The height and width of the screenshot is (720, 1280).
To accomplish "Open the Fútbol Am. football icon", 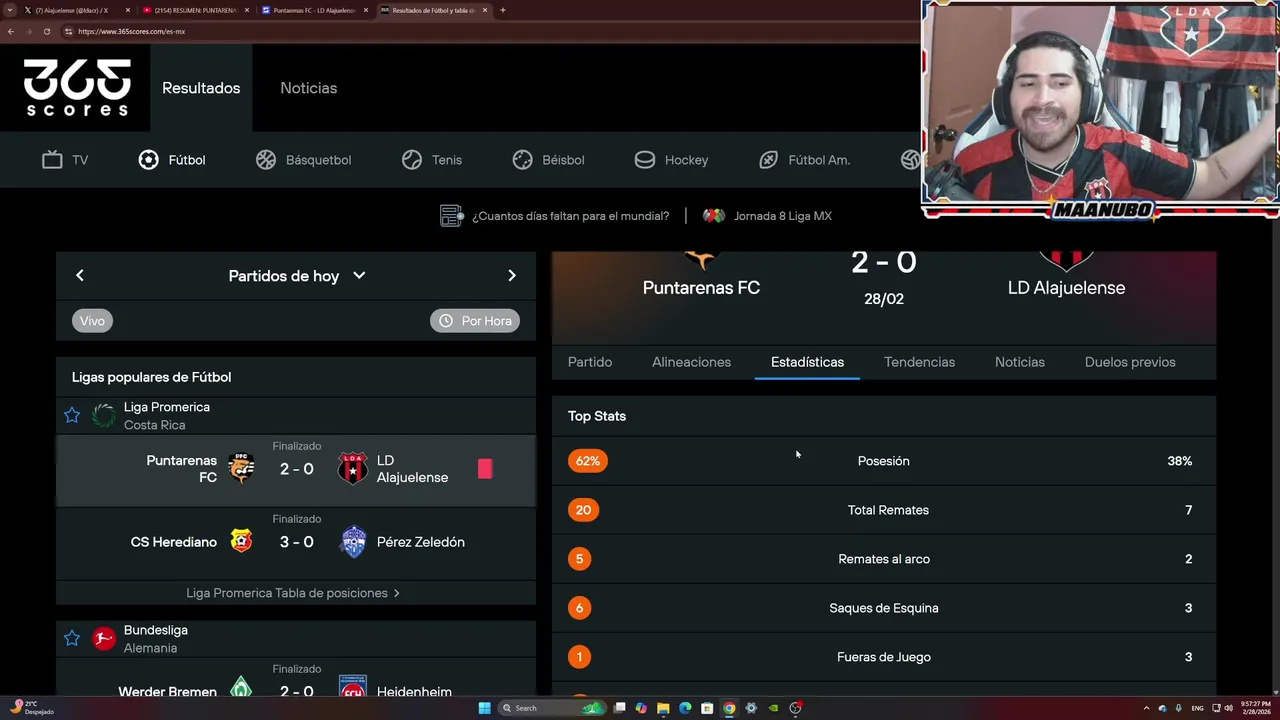I will coord(768,160).
